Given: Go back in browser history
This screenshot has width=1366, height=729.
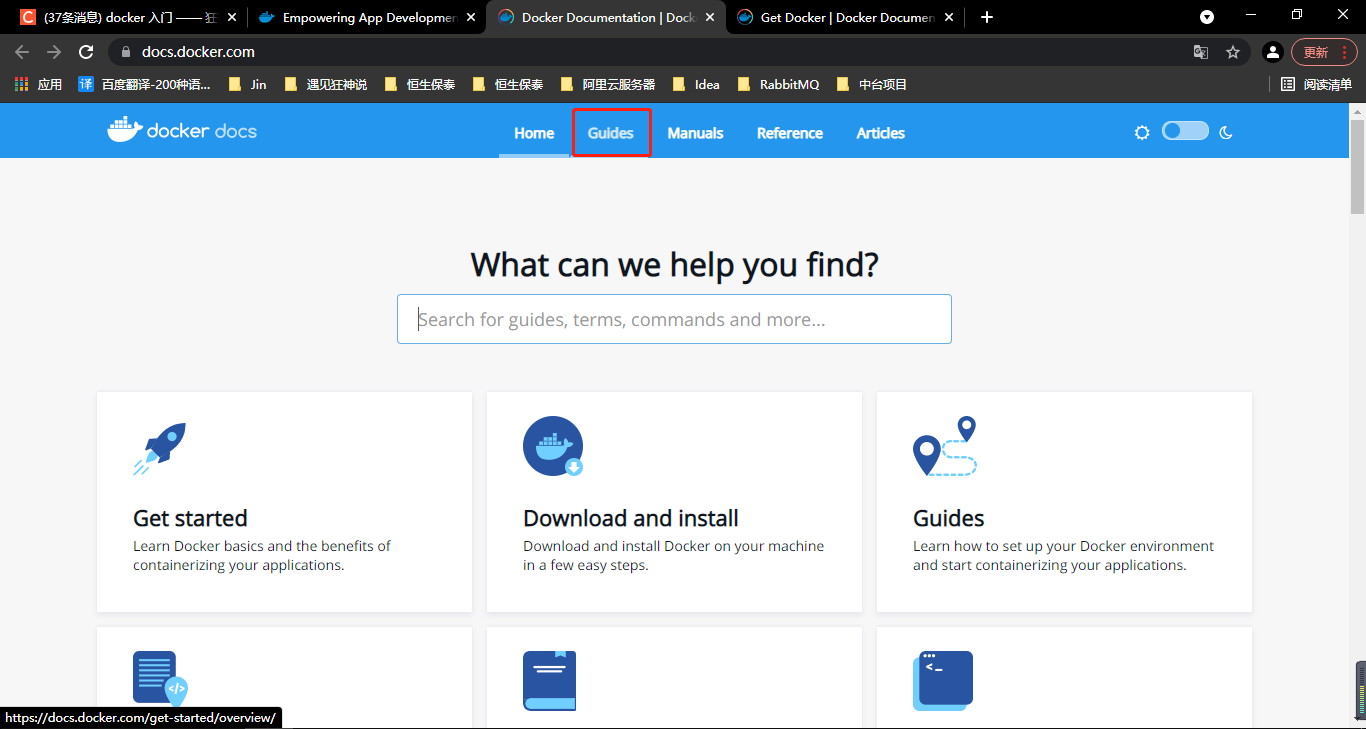Looking at the screenshot, I should 22,52.
